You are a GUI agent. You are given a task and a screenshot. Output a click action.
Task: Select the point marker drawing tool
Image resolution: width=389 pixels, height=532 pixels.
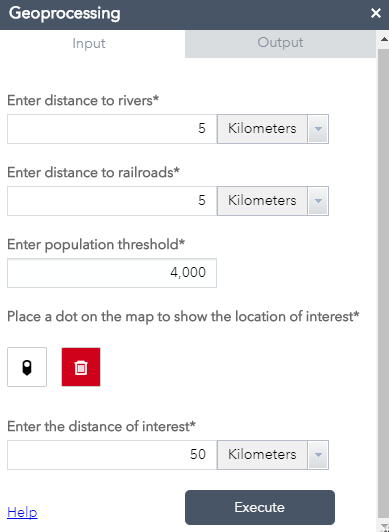pyautogui.click(x=27, y=367)
